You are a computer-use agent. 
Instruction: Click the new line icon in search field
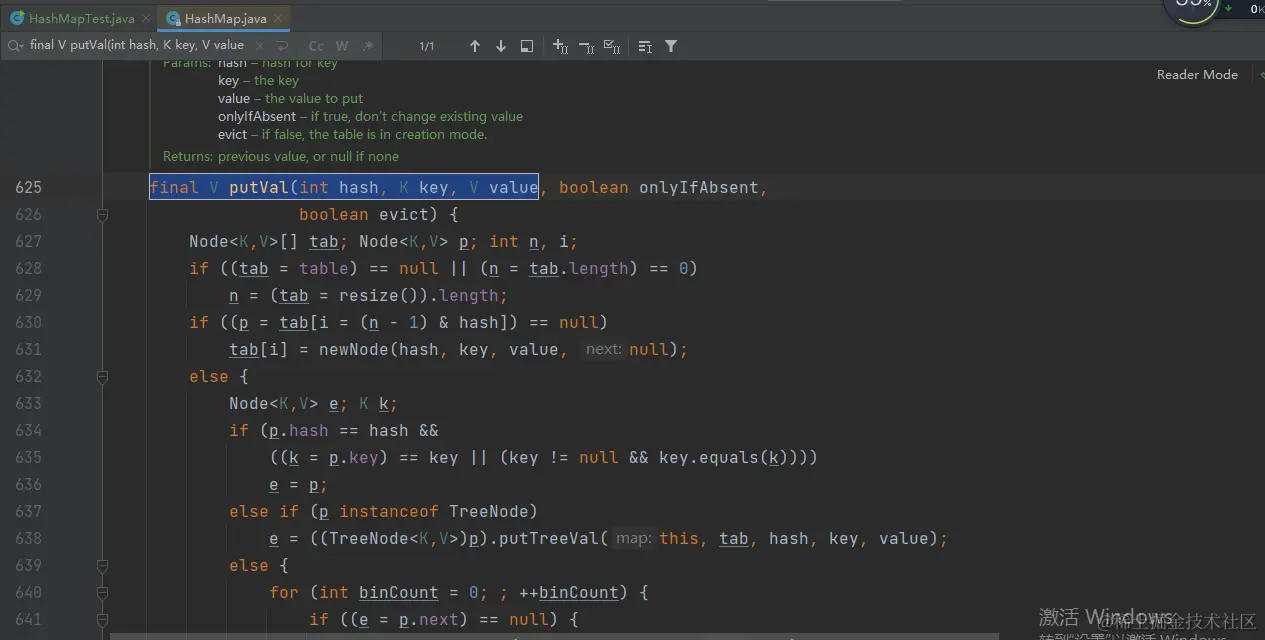click(x=283, y=46)
